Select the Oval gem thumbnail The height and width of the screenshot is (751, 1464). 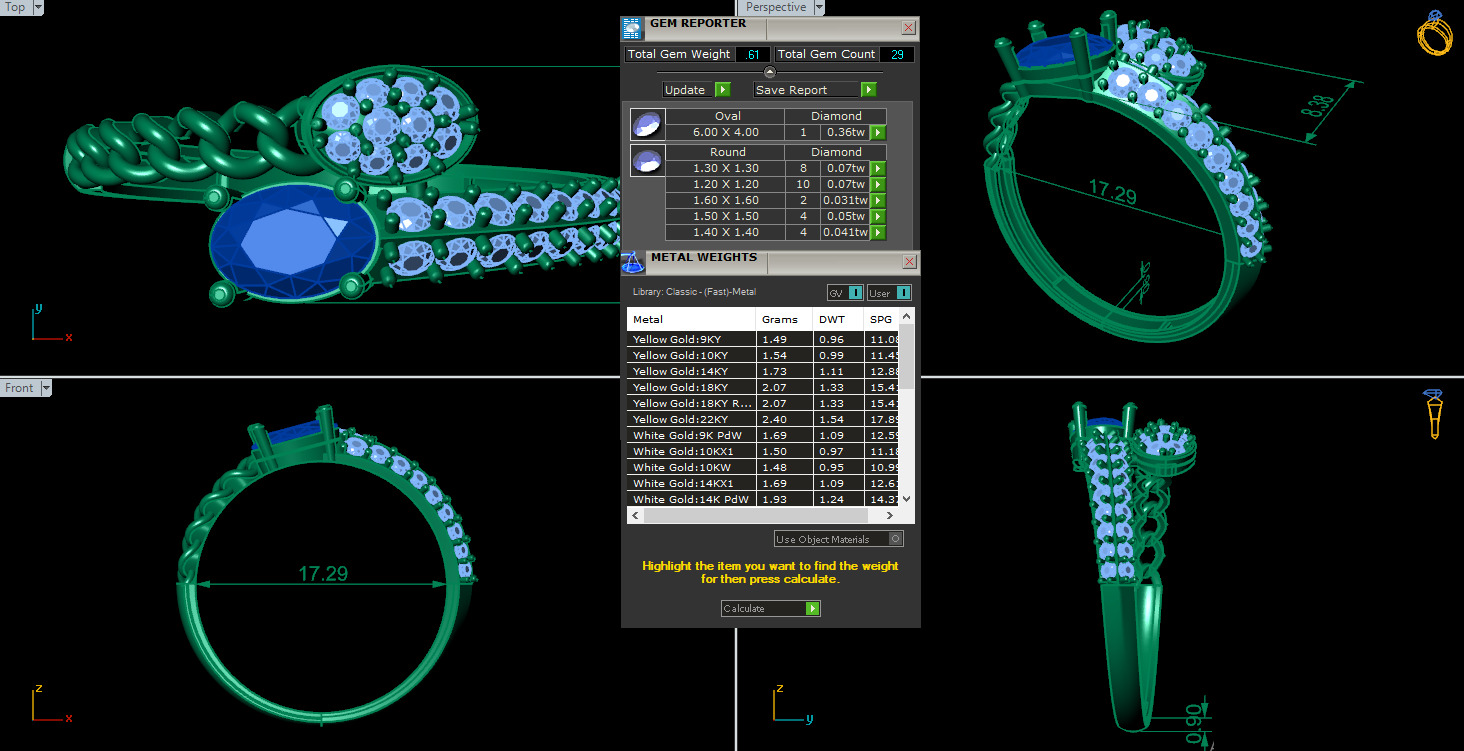[x=647, y=124]
